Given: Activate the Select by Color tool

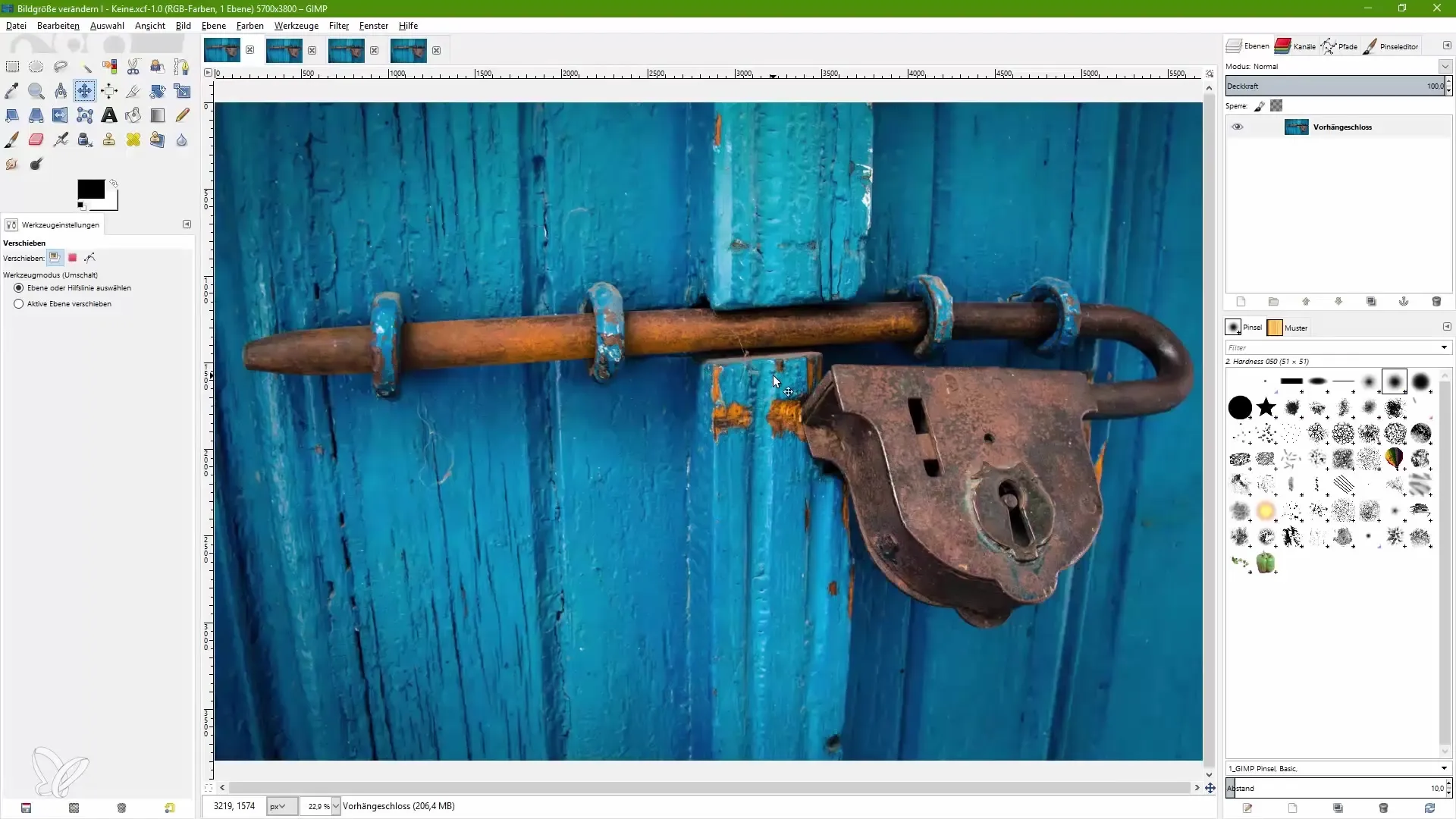Looking at the screenshot, I should [x=109, y=67].
